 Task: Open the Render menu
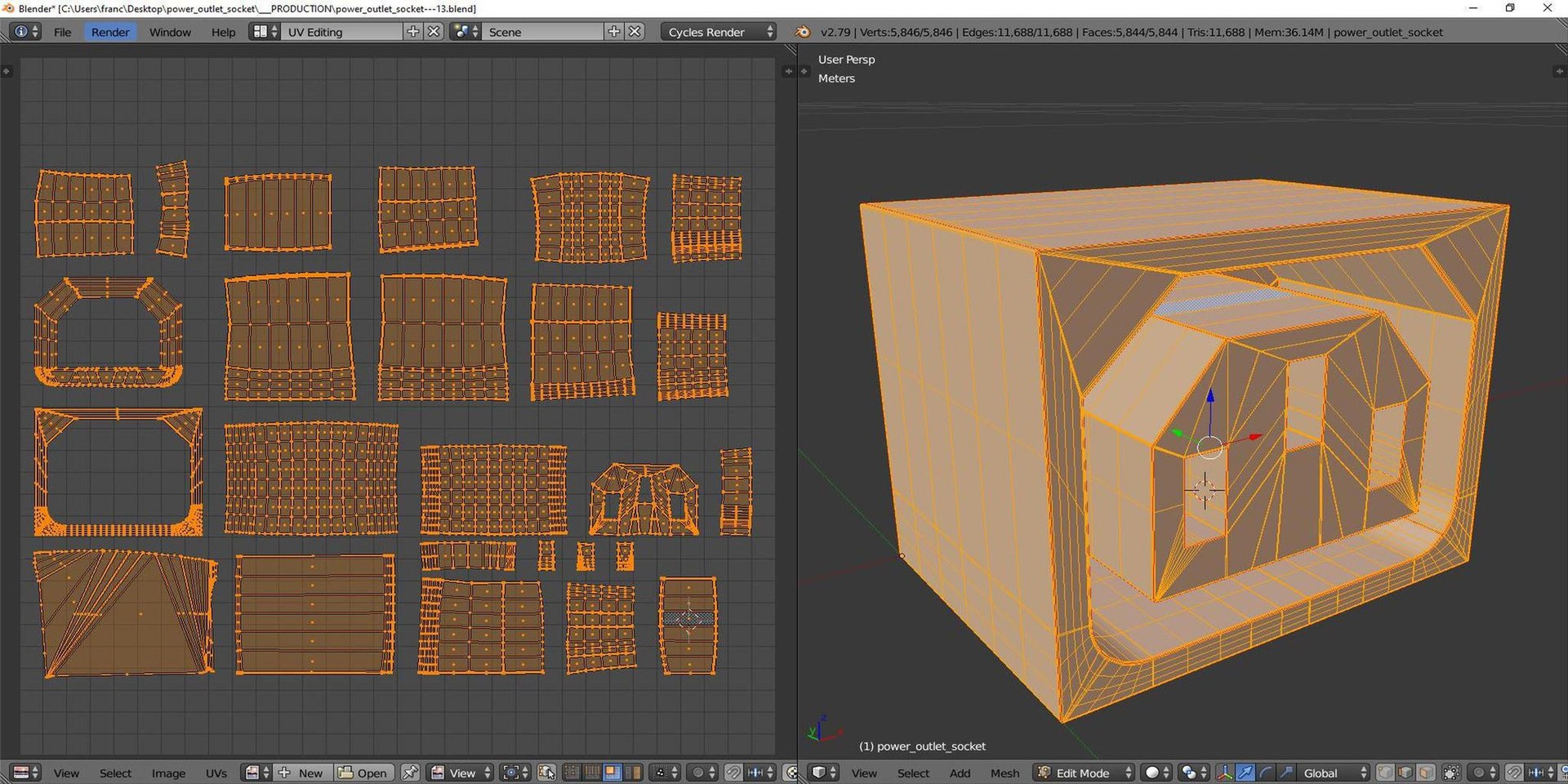coord(109,32)
